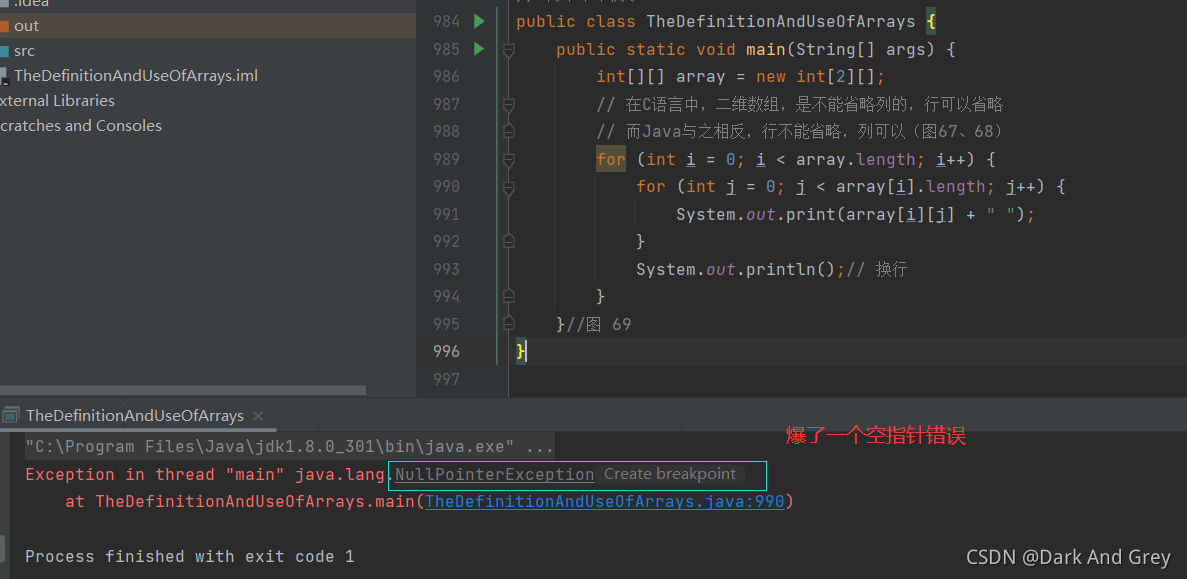Click the .iml file icon
This screenshot has width=1187, height=579.
click(5, 76)
